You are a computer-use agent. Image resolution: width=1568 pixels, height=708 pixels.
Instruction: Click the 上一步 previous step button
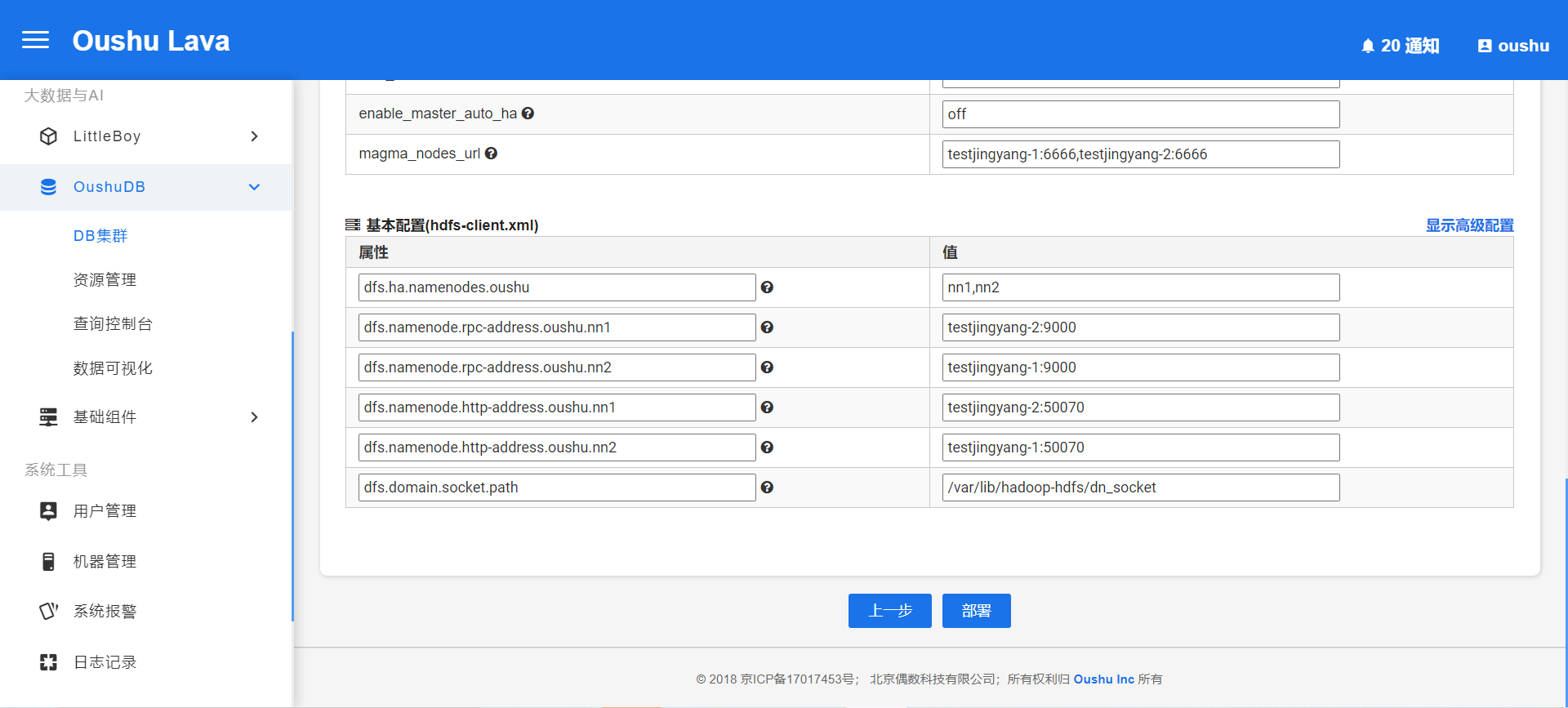(x=889, y=611)
